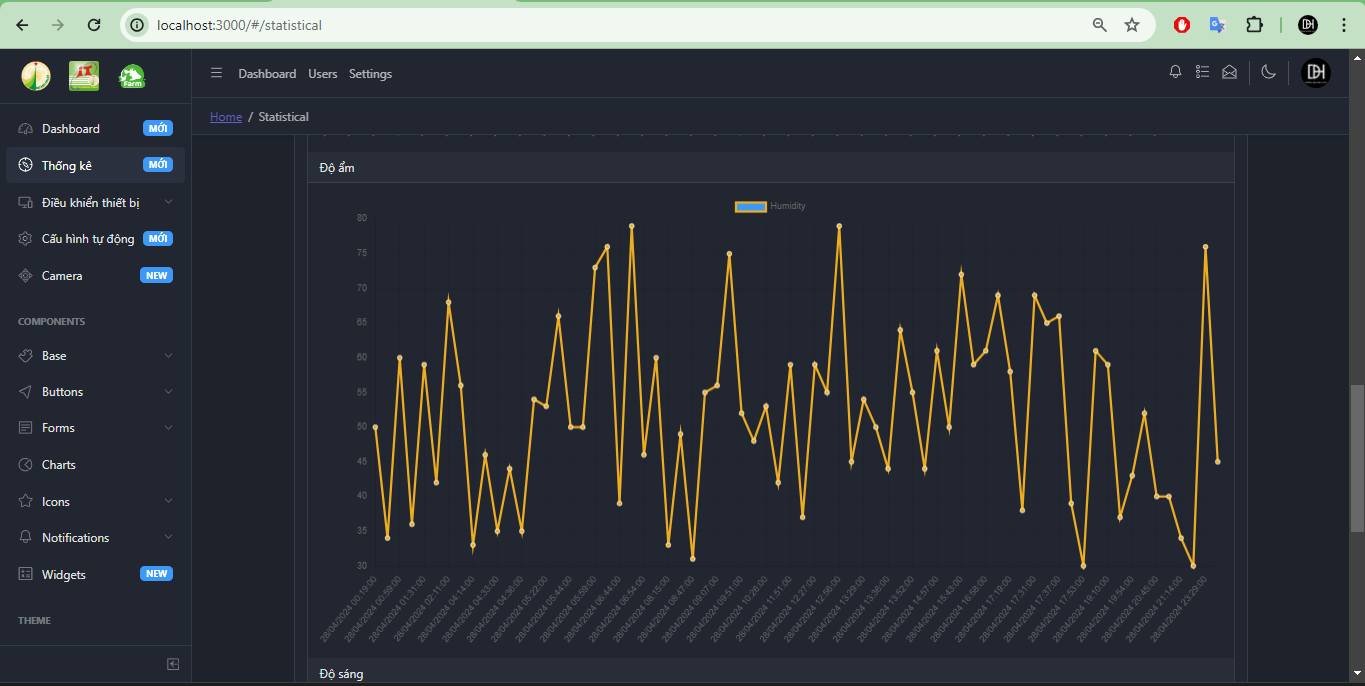
Task: Select Thống kê sidebar item
Action: pos(96,165)
